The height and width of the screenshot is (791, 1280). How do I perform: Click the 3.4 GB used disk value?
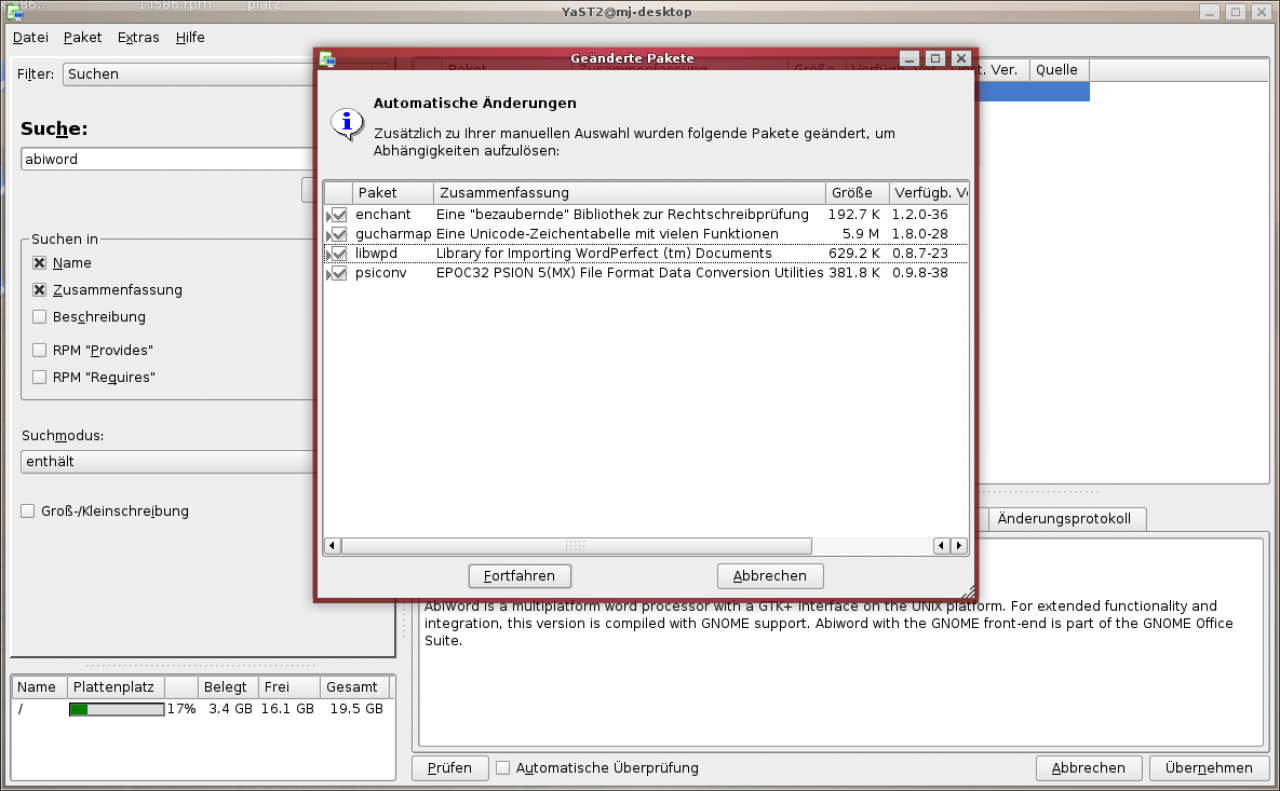point(230,709)
